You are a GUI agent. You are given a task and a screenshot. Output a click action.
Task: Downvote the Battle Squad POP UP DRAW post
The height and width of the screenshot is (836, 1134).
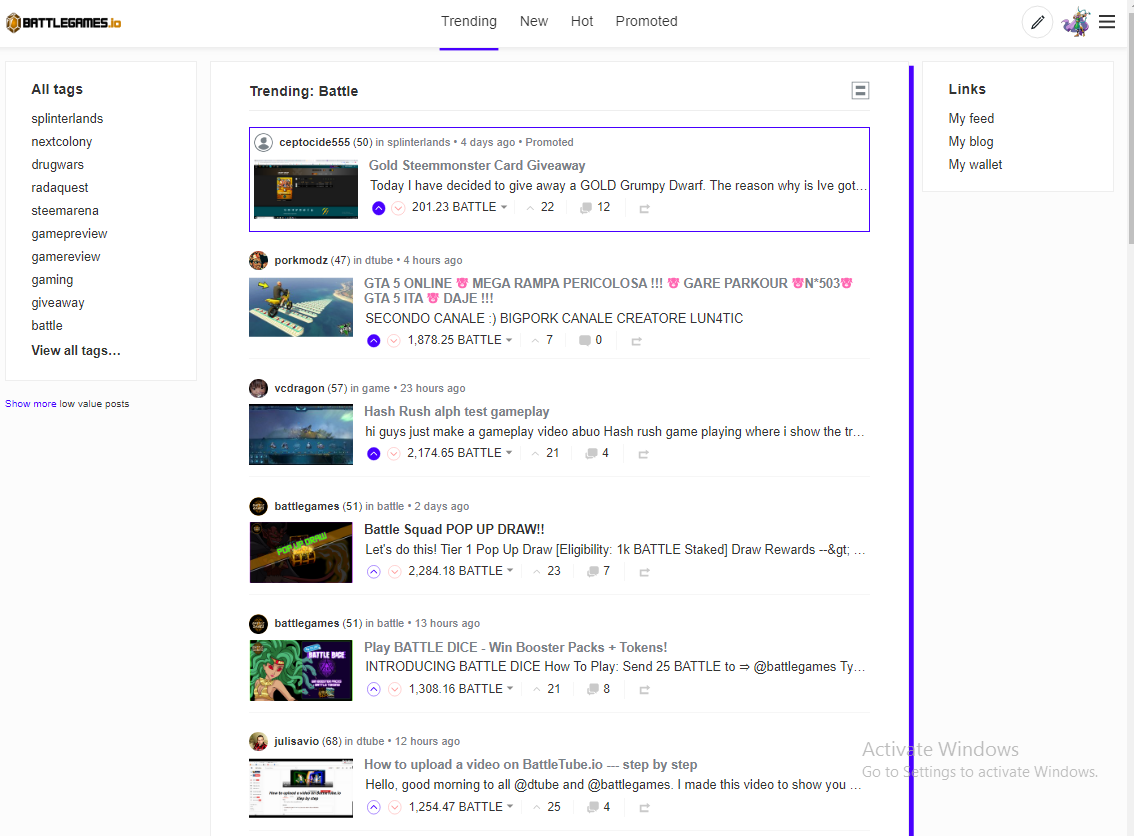[x=394, y=572]
